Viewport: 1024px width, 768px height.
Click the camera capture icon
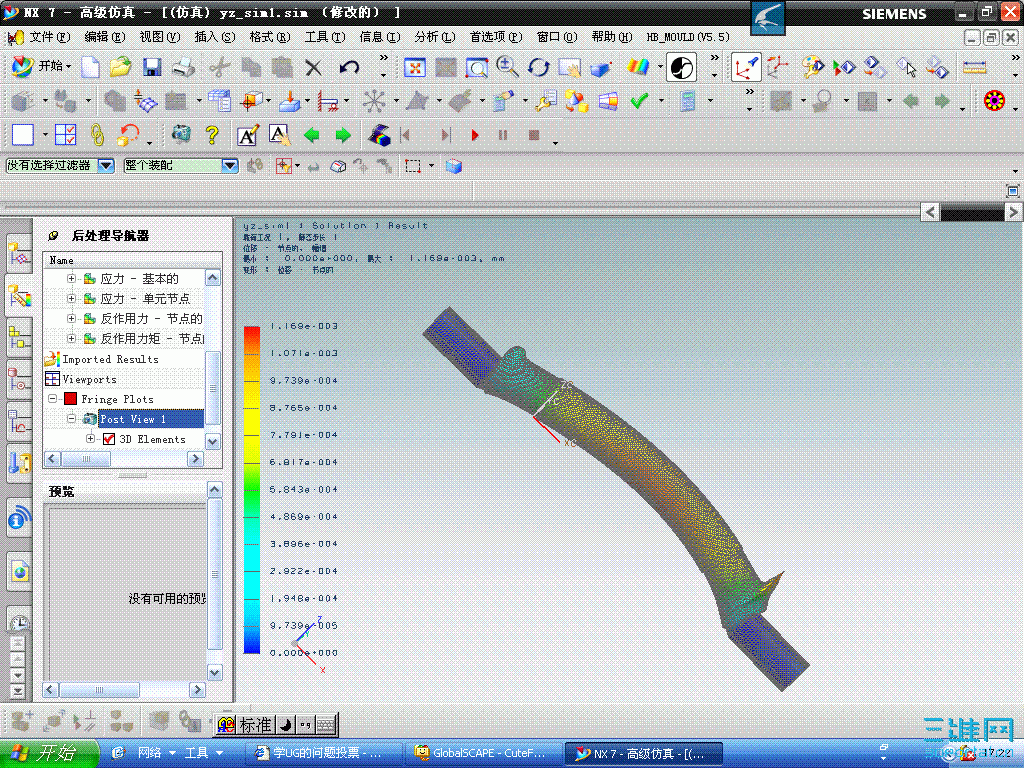tap(181, 135)
